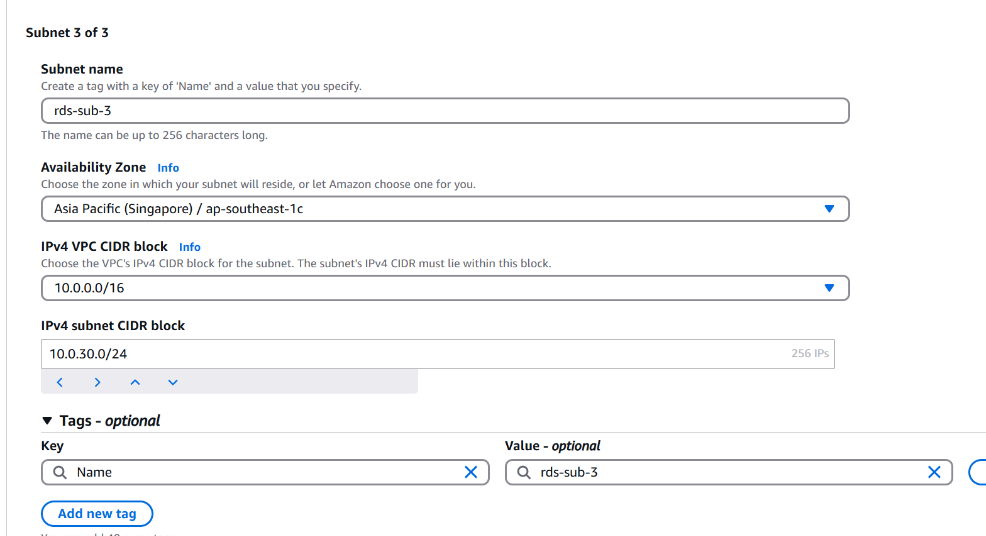Click the next CIDR right arrow
This screenshot has width=986, height=536.
97,382
